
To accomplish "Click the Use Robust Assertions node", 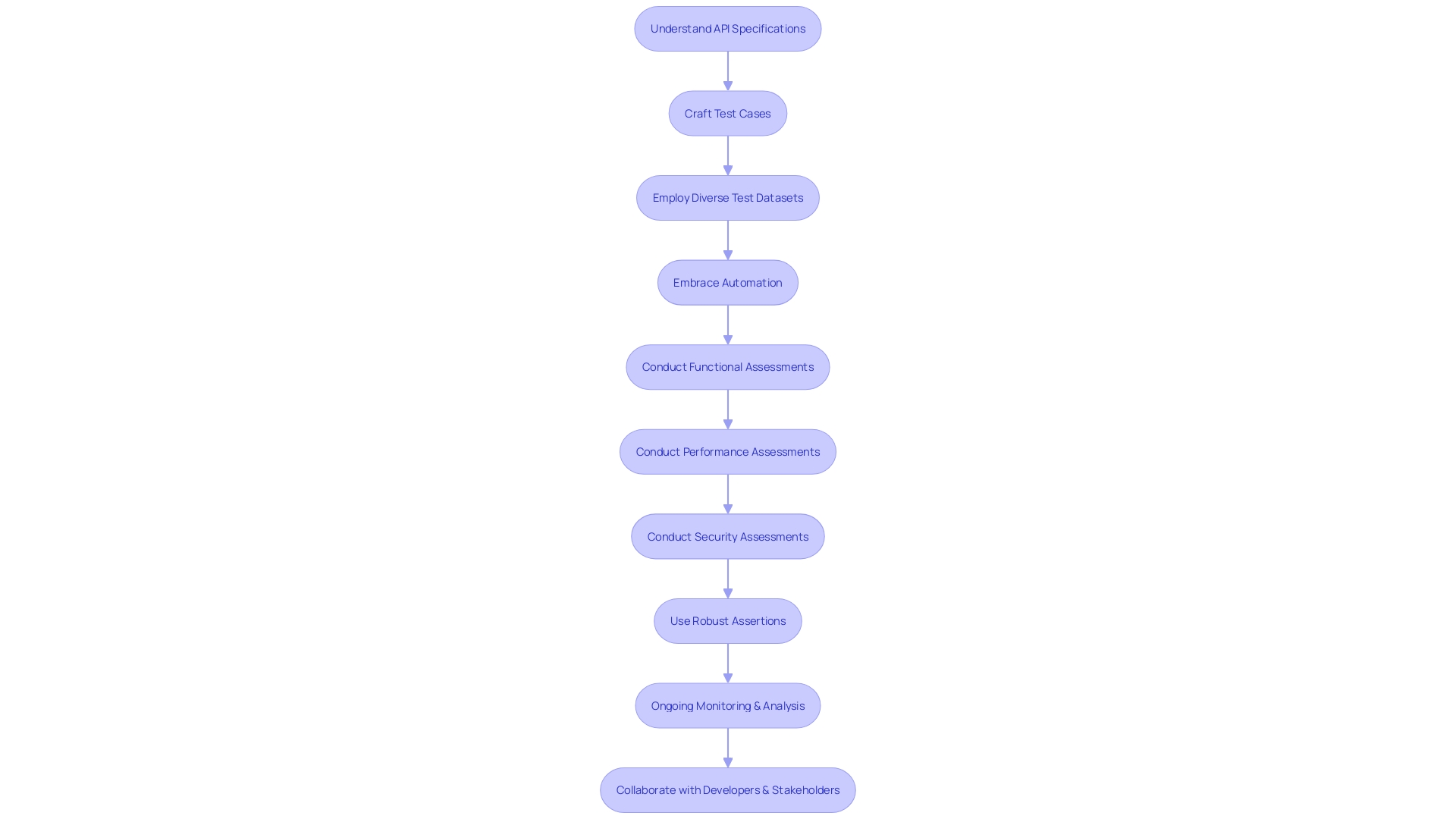I will 728,620.
